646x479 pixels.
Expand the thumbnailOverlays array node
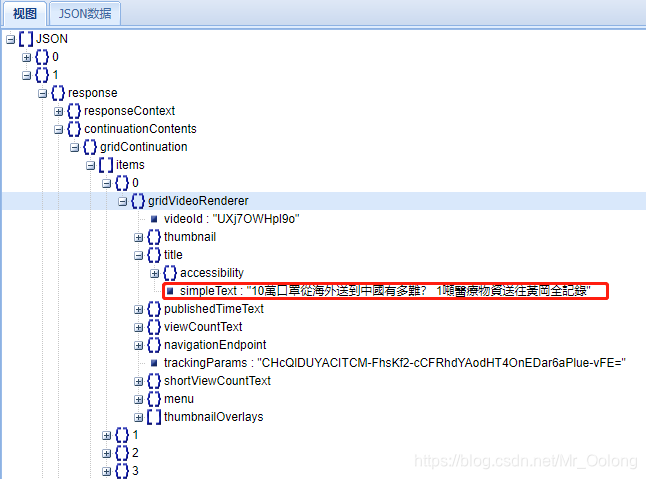[x=138, y=417]
